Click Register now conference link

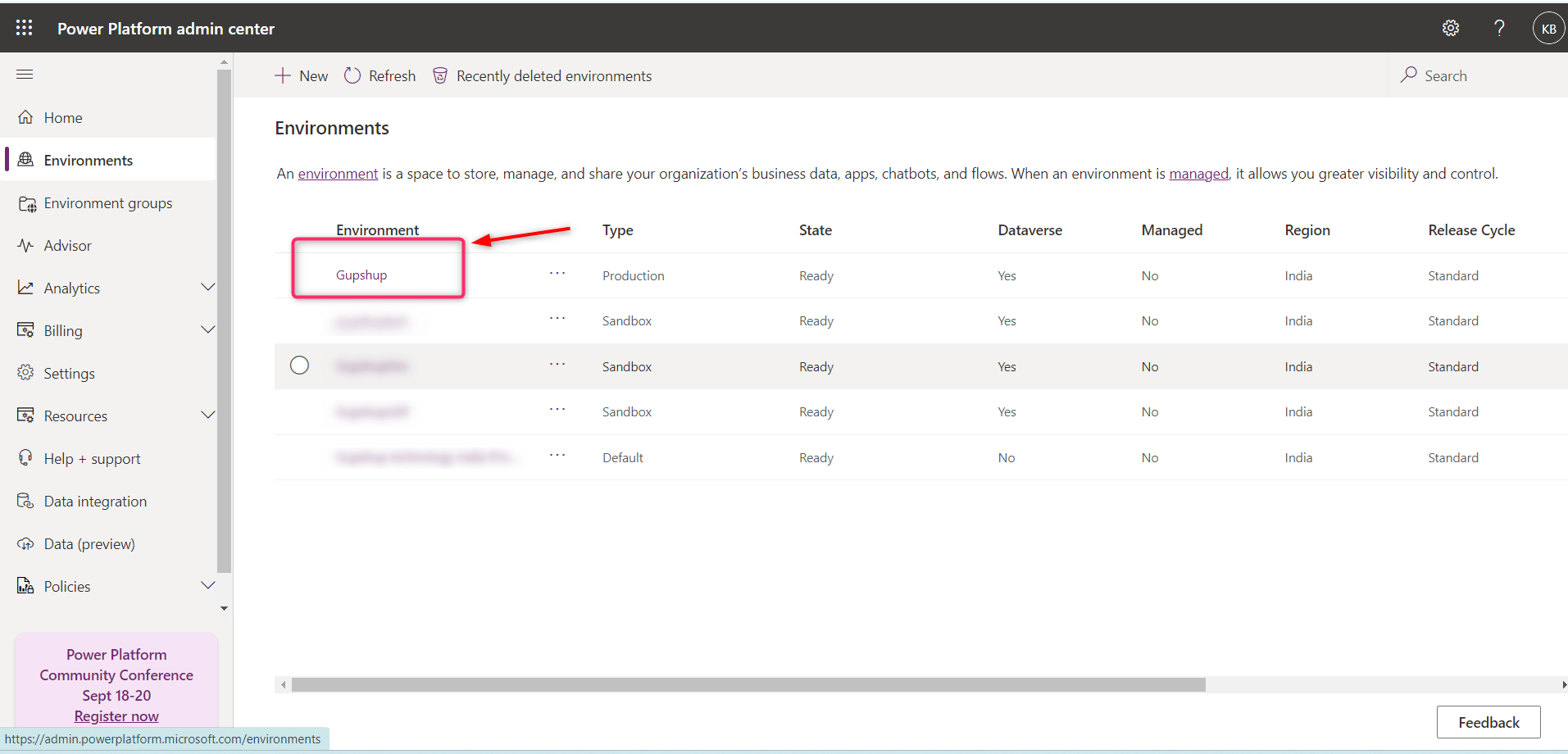pyautogui.click(x=116, y=716)
